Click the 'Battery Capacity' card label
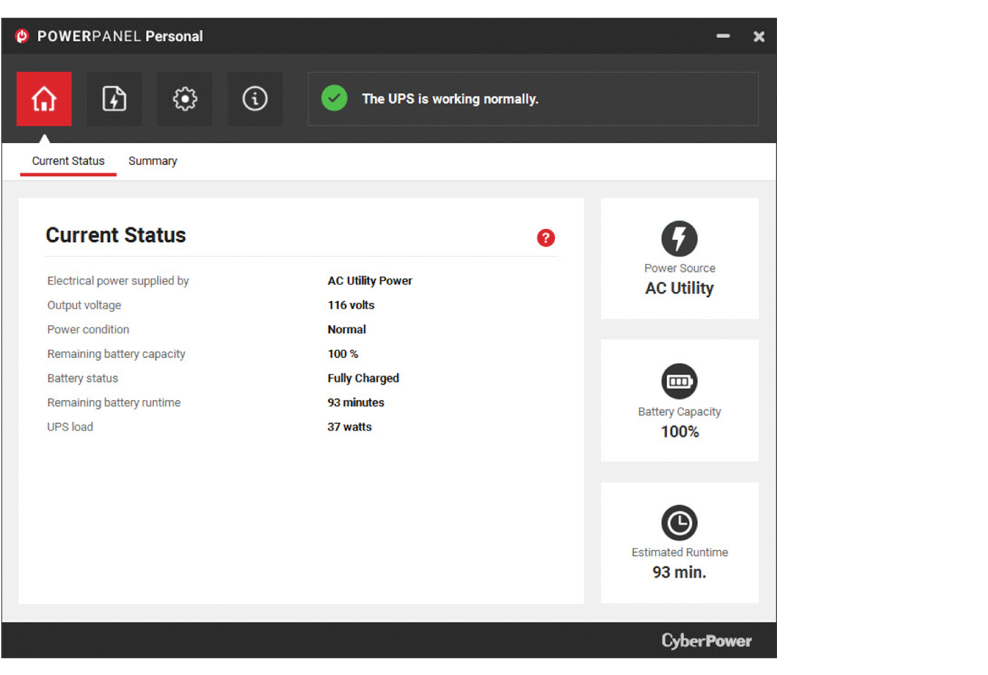This screenshot has height=675, width=988. 679,412
